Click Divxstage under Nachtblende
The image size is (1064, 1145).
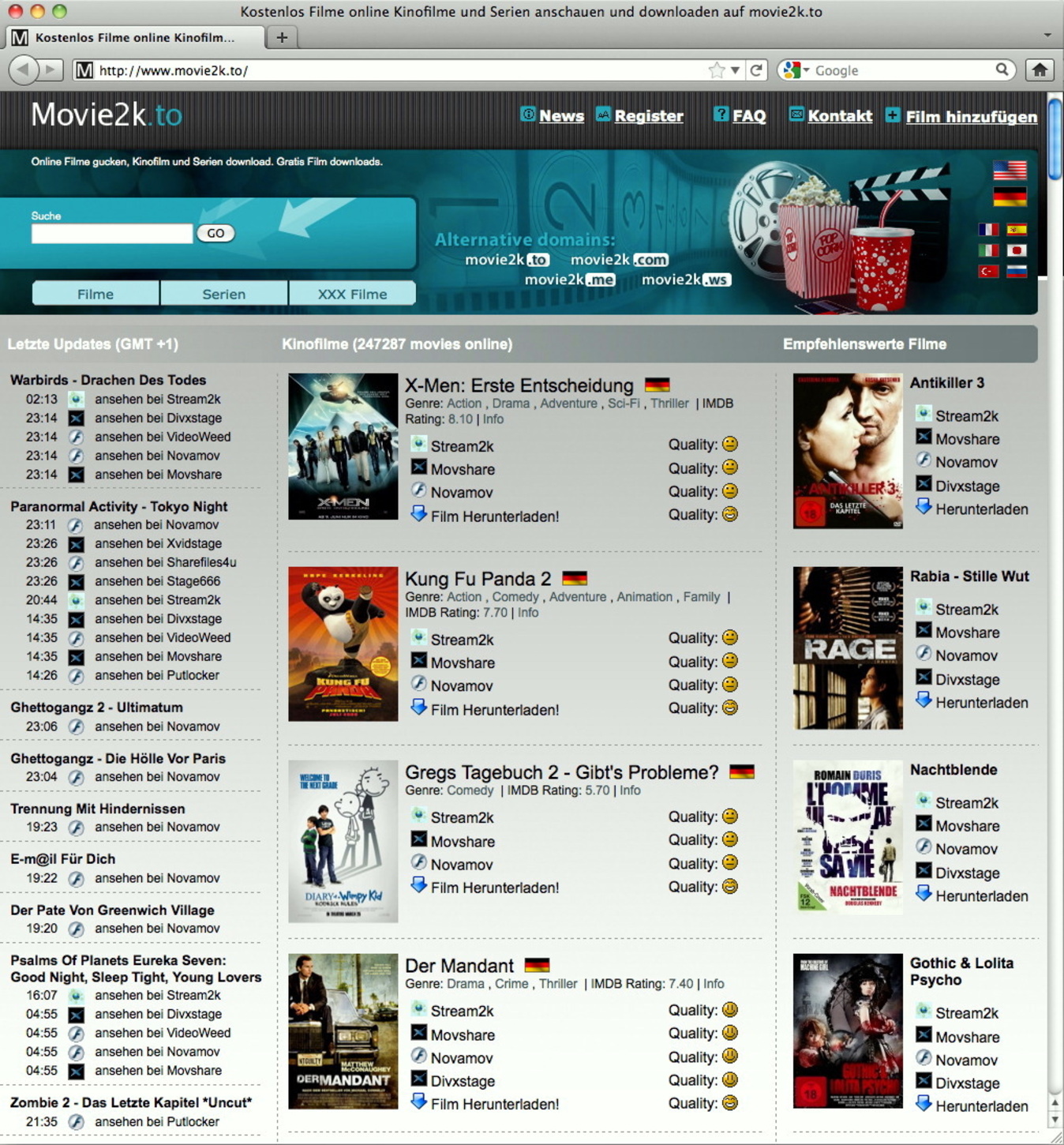click(x=968, y=873)
